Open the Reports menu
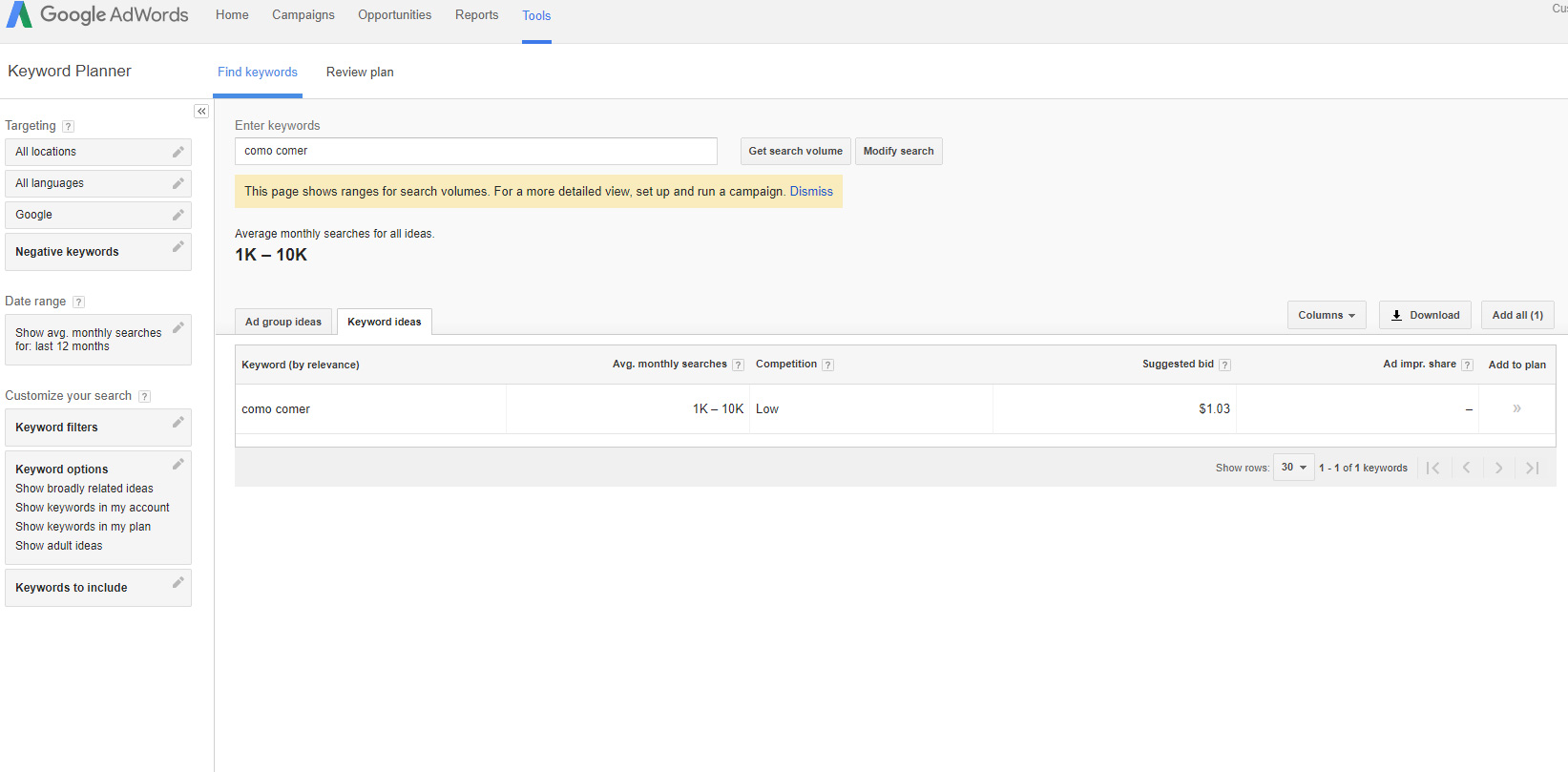The width and height of the screenshot is (1568, 772). pyautogui.click(x=477, y=15)
